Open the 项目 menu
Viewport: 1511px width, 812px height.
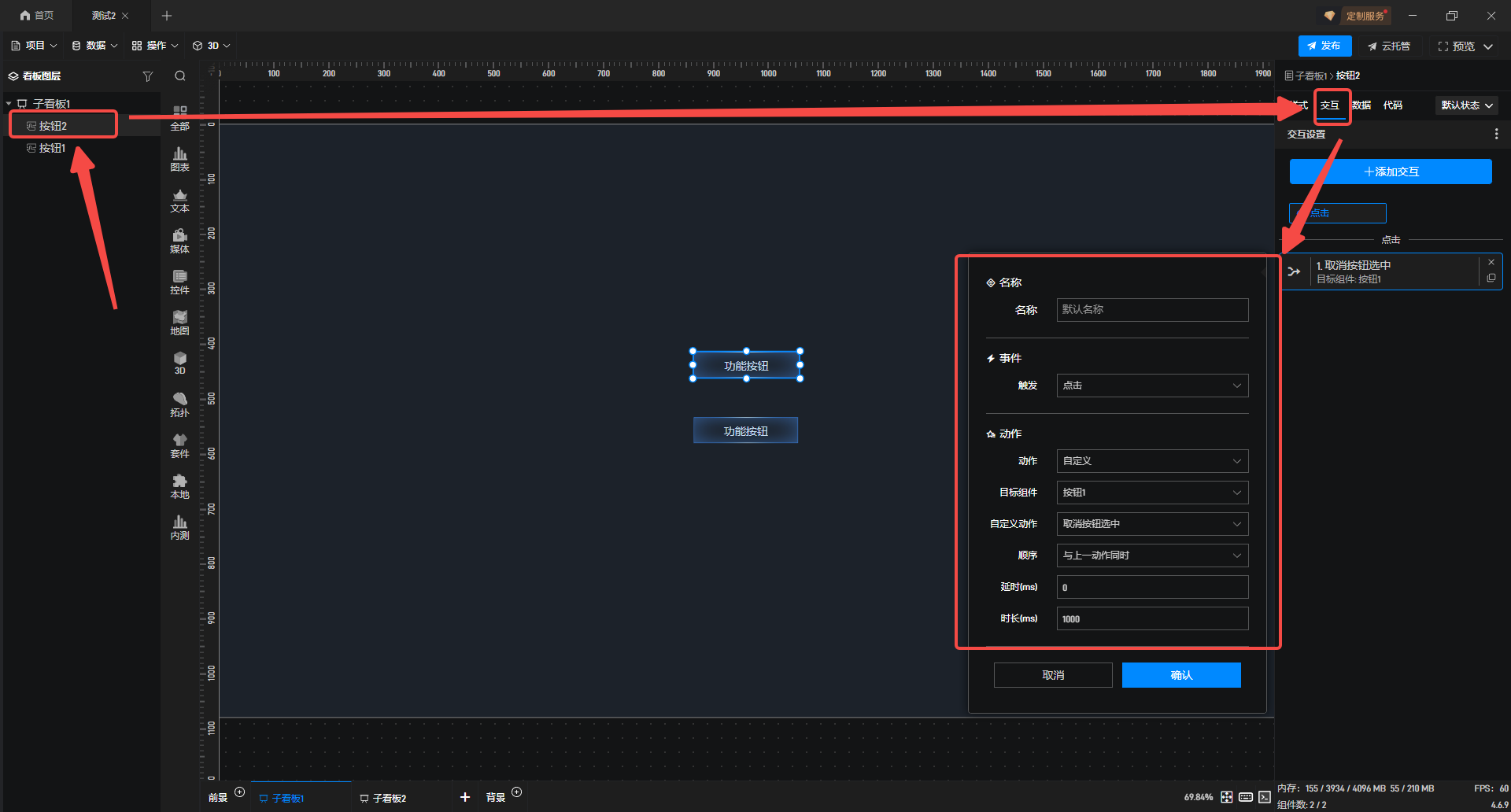tap(34, 46)
